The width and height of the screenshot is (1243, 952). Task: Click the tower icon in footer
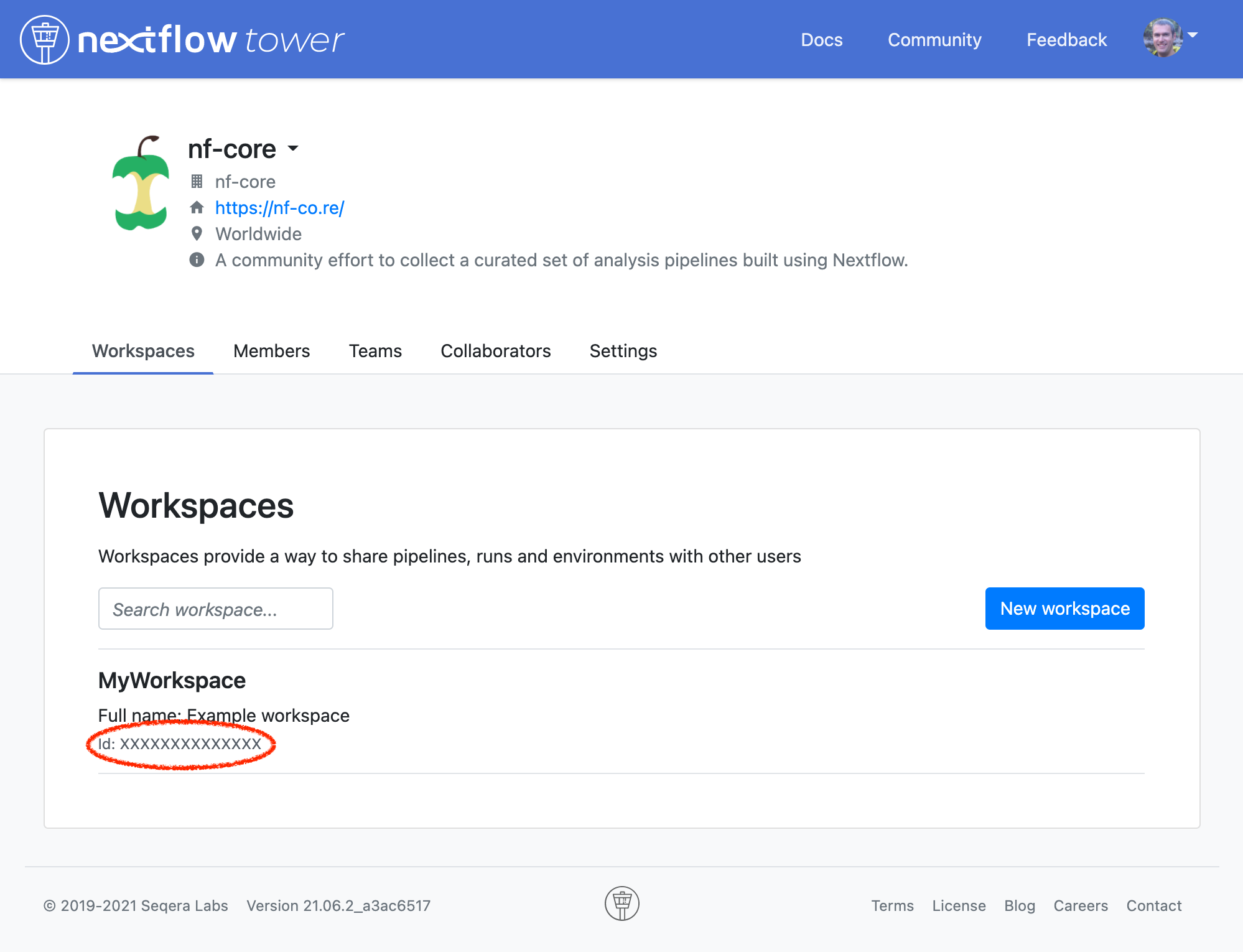[x=621, y=903]
